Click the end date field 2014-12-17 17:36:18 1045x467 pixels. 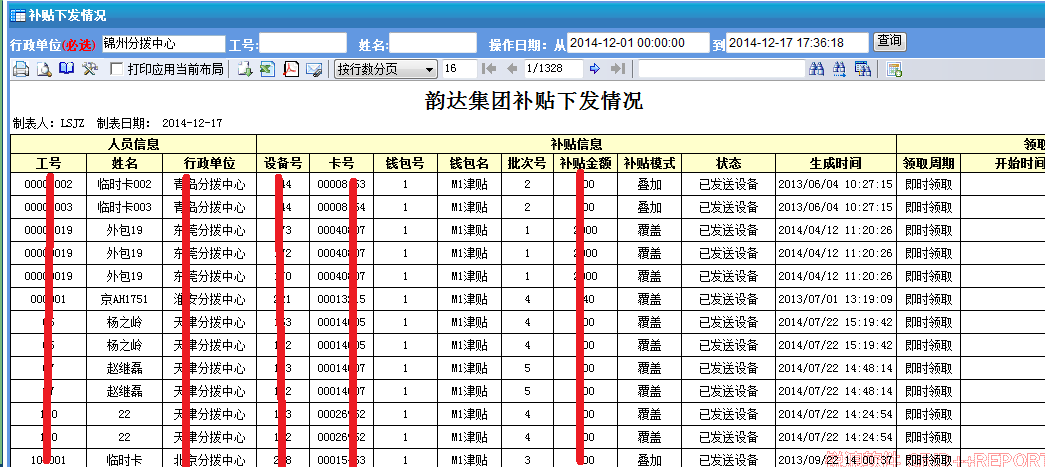797,43
